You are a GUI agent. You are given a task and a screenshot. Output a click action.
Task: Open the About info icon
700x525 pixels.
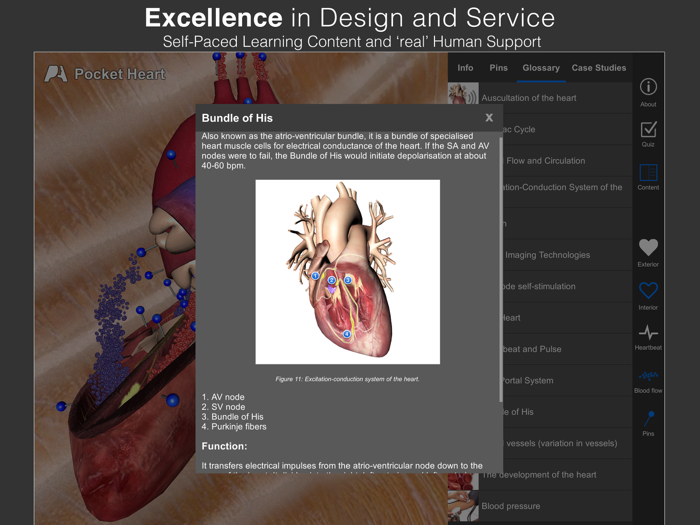click(648, 92)
